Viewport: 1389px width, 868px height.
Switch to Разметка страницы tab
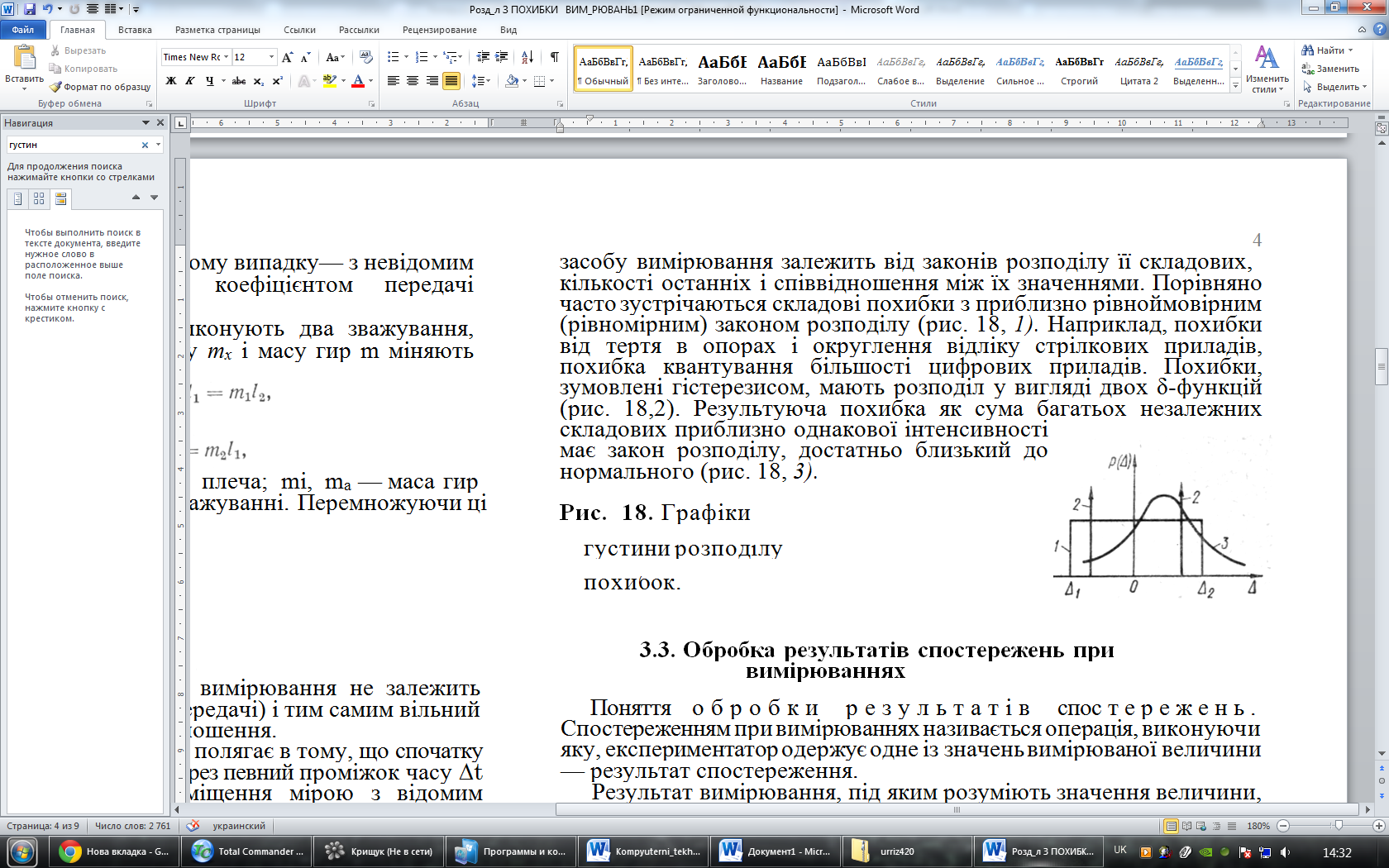pos(217,30)
